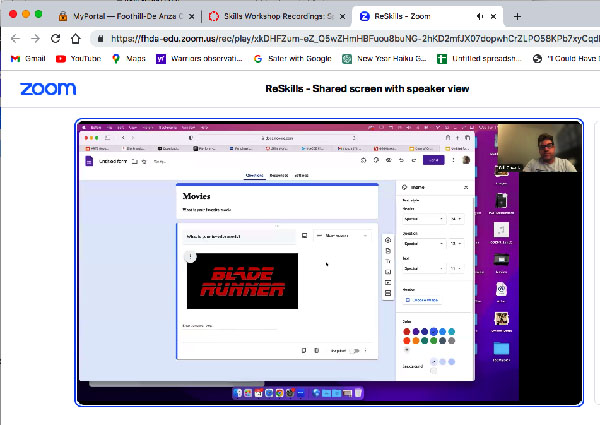Click the browser address bar URL
This screenshot has width=600, height=425.
pos(354,38)
